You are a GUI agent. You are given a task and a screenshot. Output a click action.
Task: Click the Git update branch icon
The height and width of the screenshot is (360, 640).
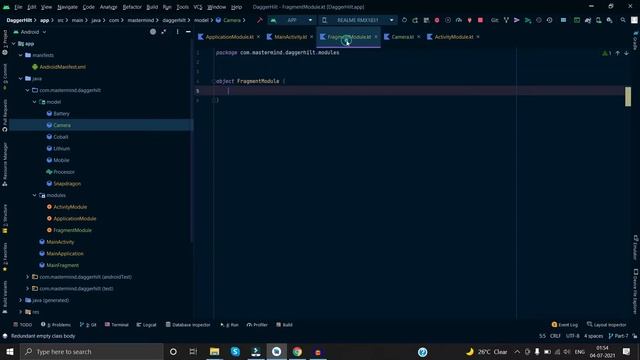click(506, 20)
